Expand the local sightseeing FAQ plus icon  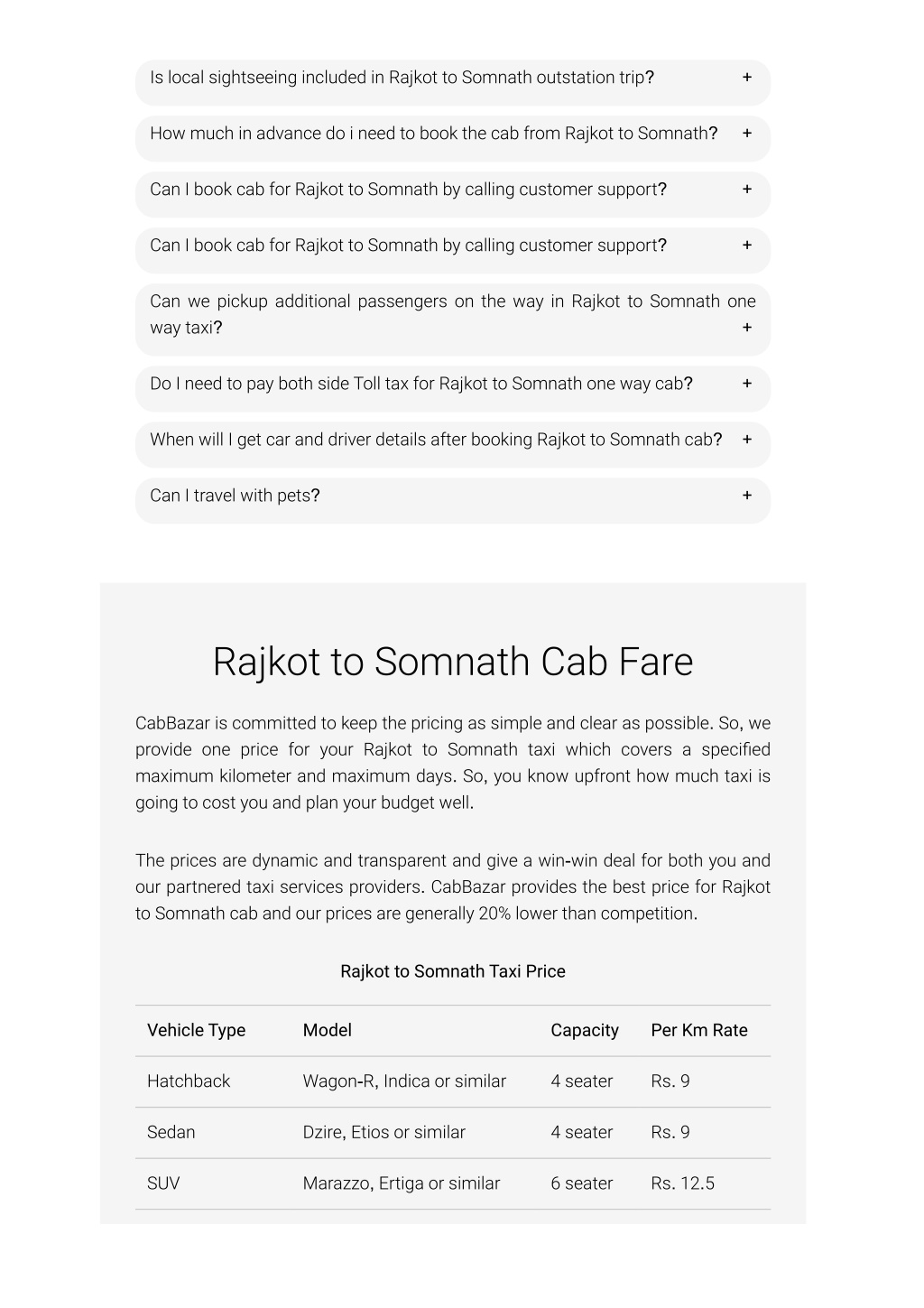click(x=746, y=78)
